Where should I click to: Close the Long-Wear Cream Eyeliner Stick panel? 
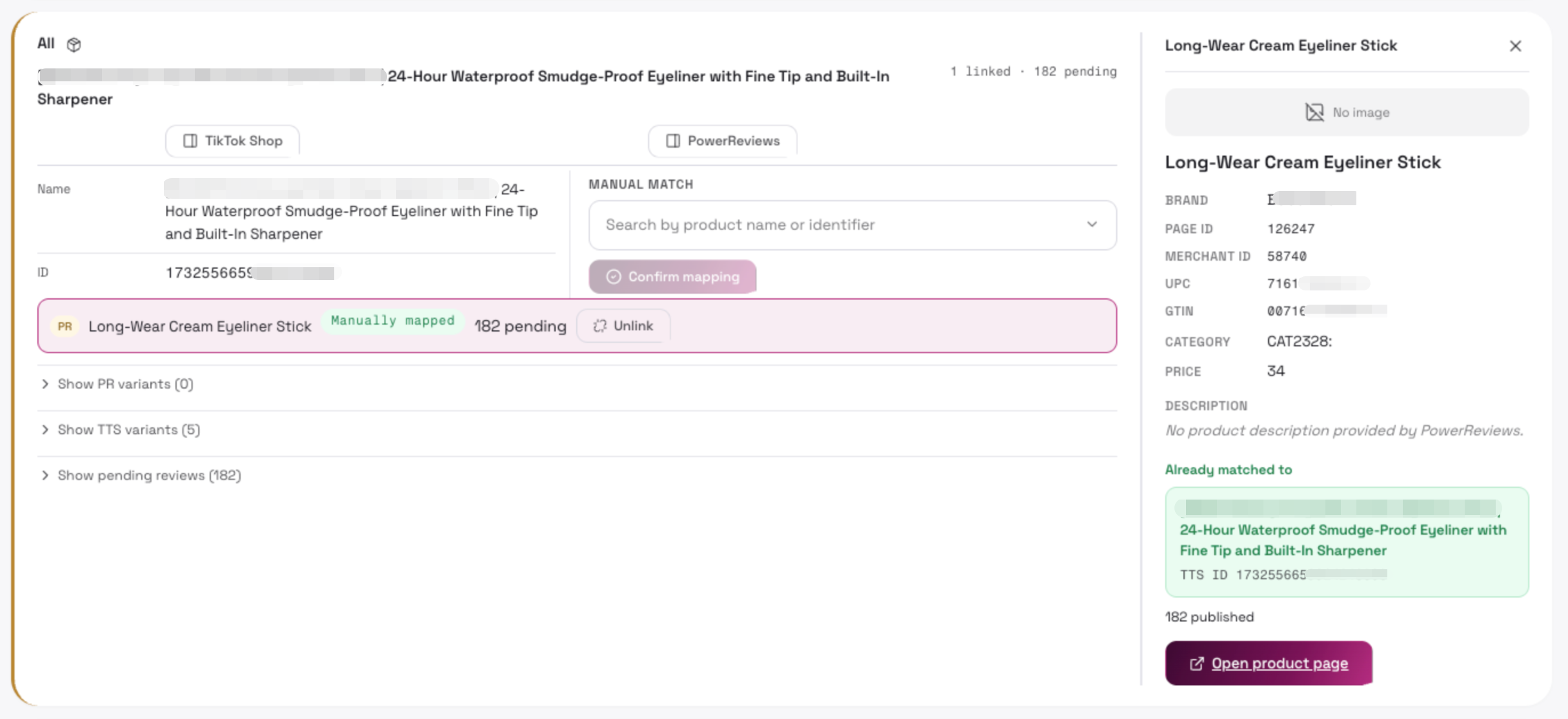[x=1515, y=46]
